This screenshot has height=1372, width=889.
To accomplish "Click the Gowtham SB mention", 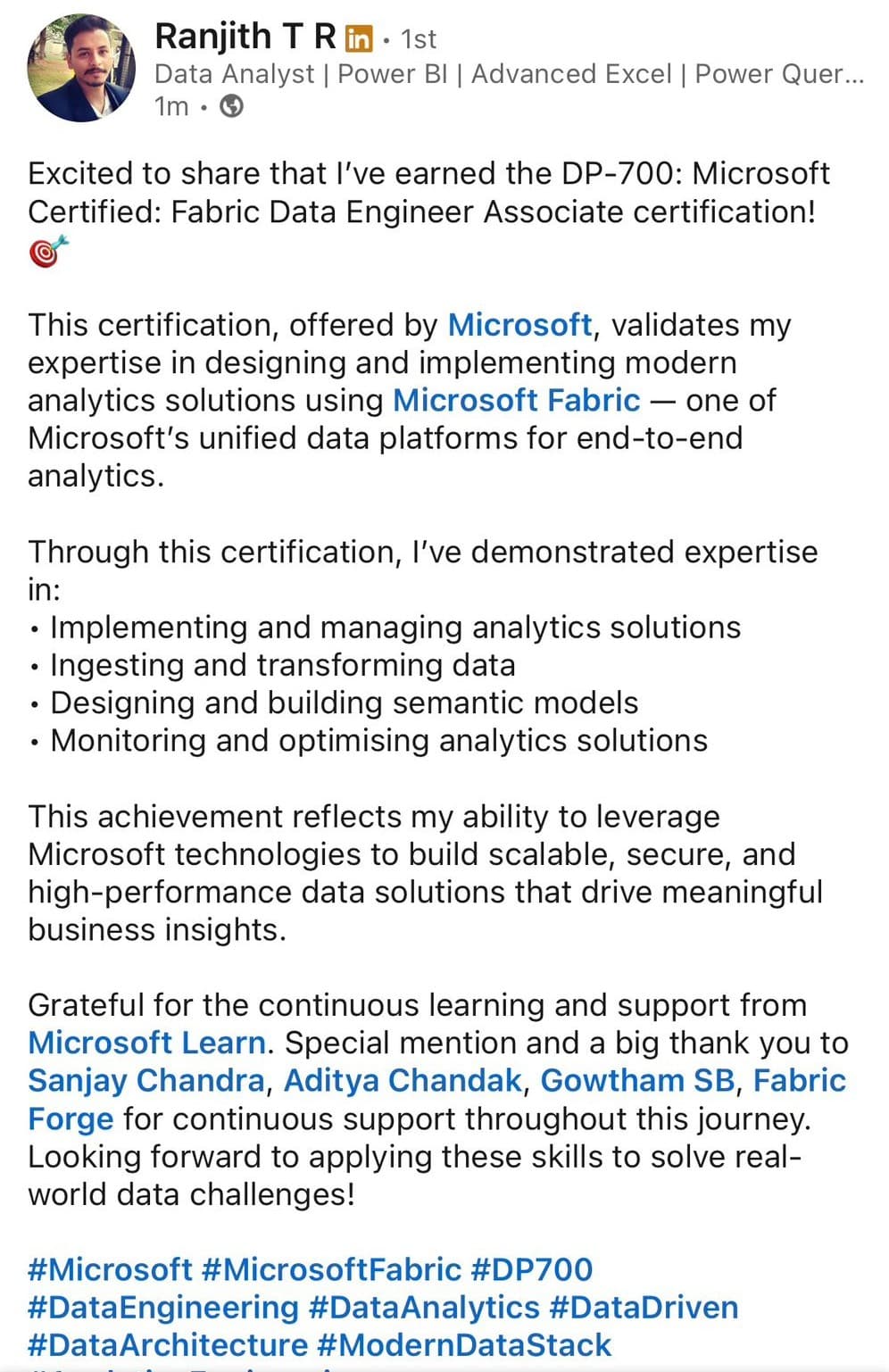I will 638,1080.
